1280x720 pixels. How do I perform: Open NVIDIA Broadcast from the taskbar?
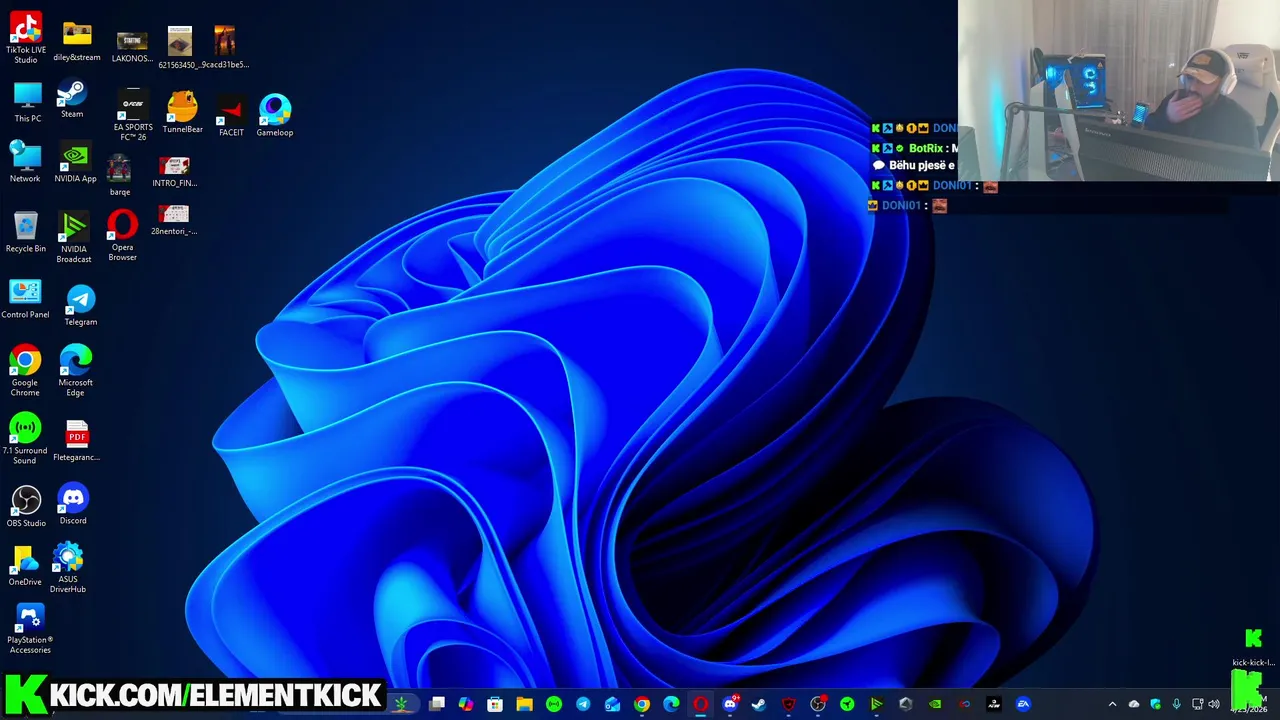pyautogui.click(x=876, y=704)
